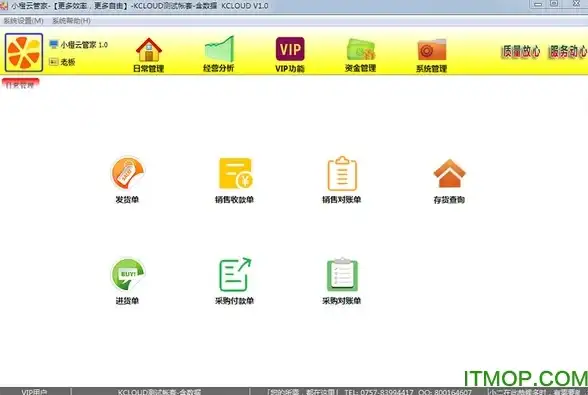Image resolution: width=588 pixels, height=395 pixels.
Task: Open the 系统帮助(H) menu
Action: [71, 21]
